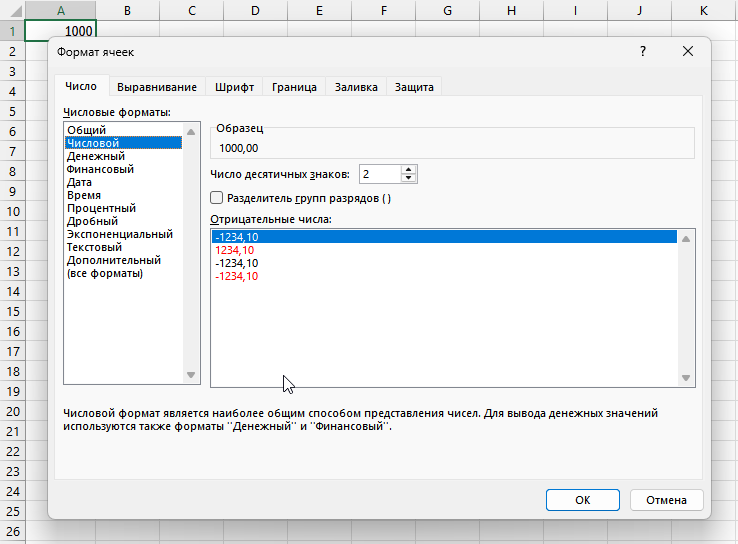The width and height of the screenshot is (738, 544).
Task: Select the Процентный format
Action: coord(101,208)
